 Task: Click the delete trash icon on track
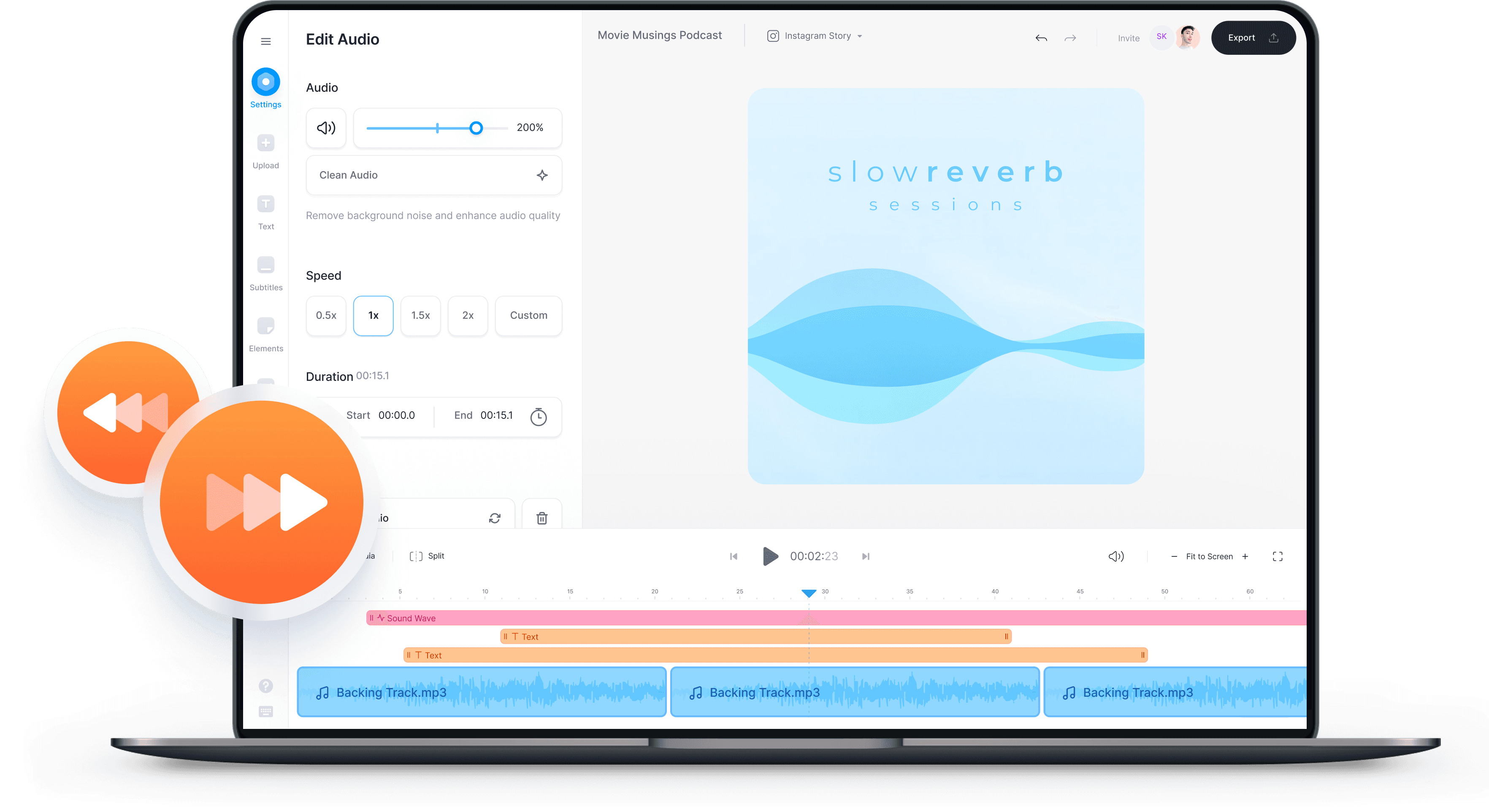(x=542, y=517)
